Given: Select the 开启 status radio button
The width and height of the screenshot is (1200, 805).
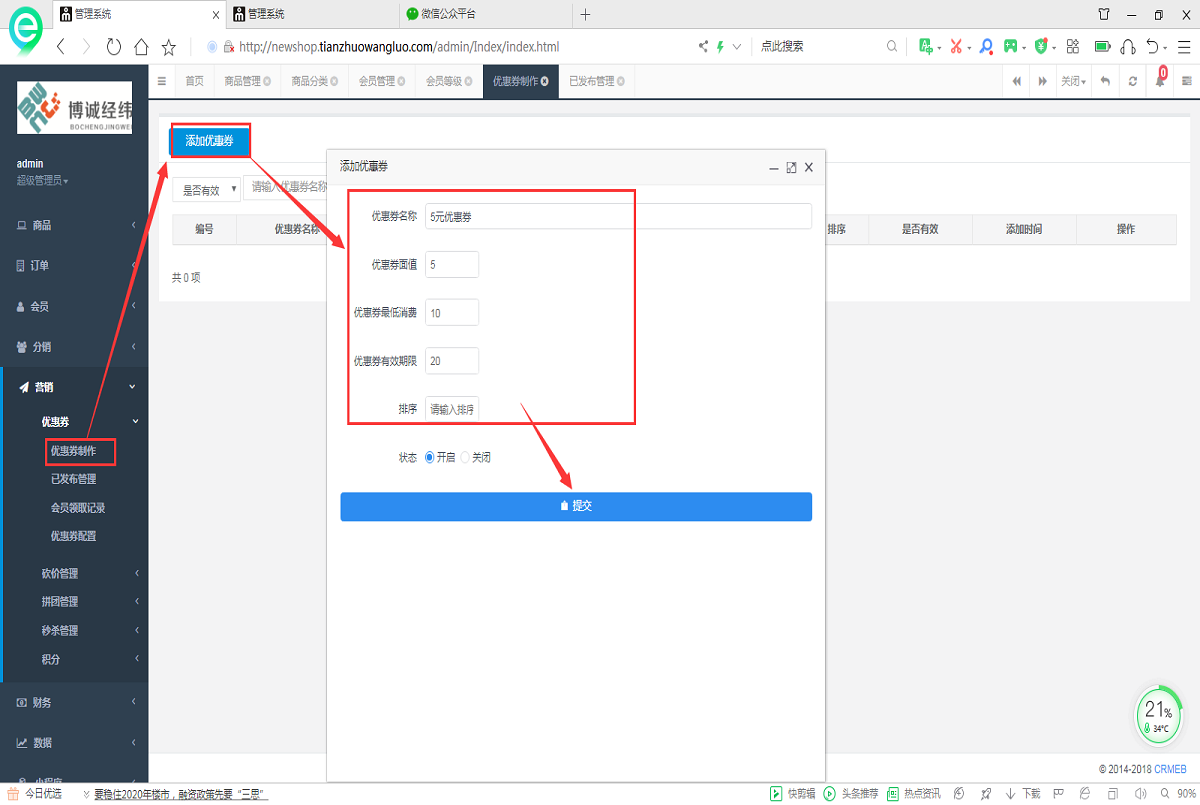Looking at the screenshot, I should click(430, 457).
